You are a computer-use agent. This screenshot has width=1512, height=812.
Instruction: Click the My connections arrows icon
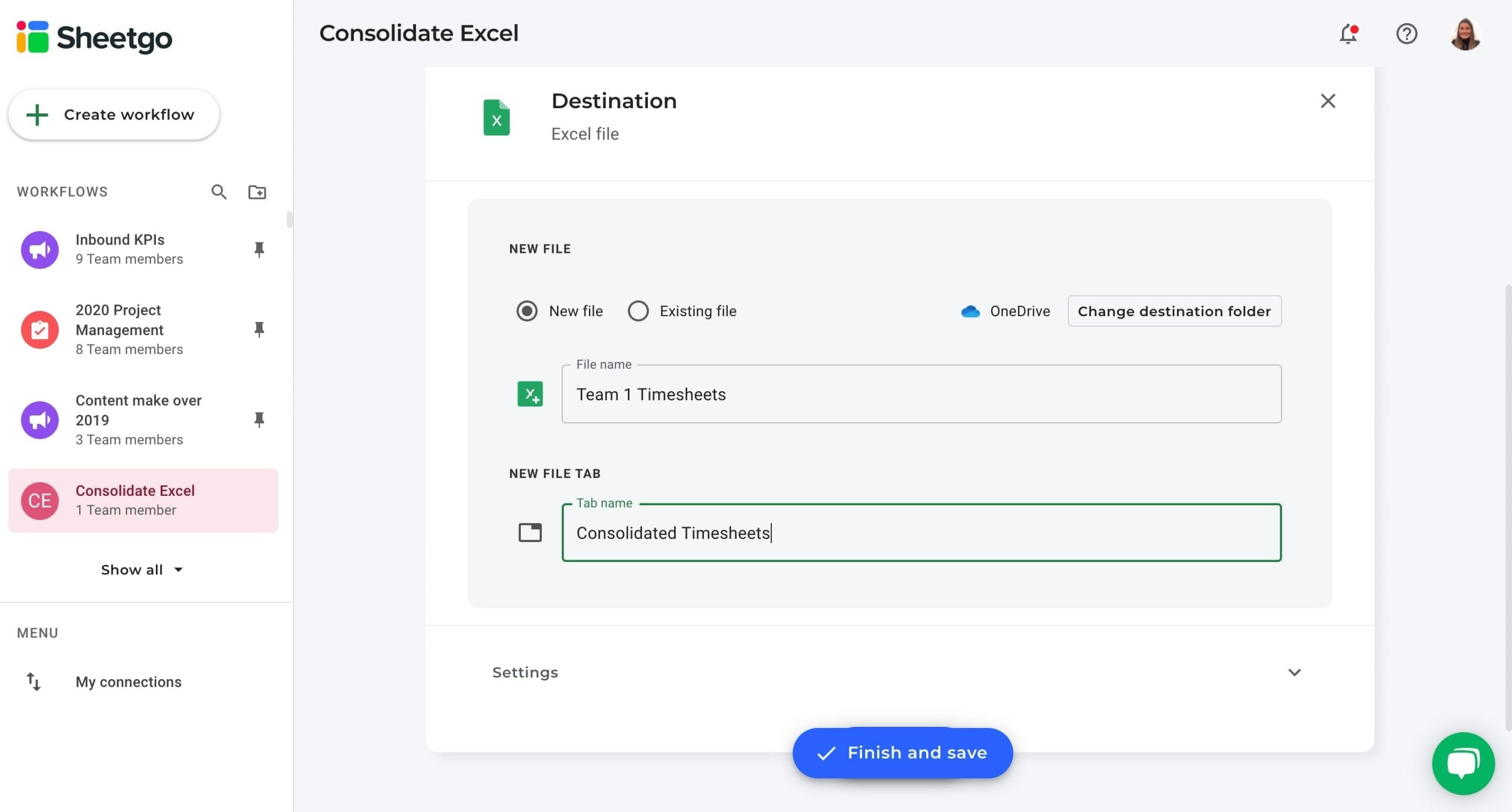(33, 681)
